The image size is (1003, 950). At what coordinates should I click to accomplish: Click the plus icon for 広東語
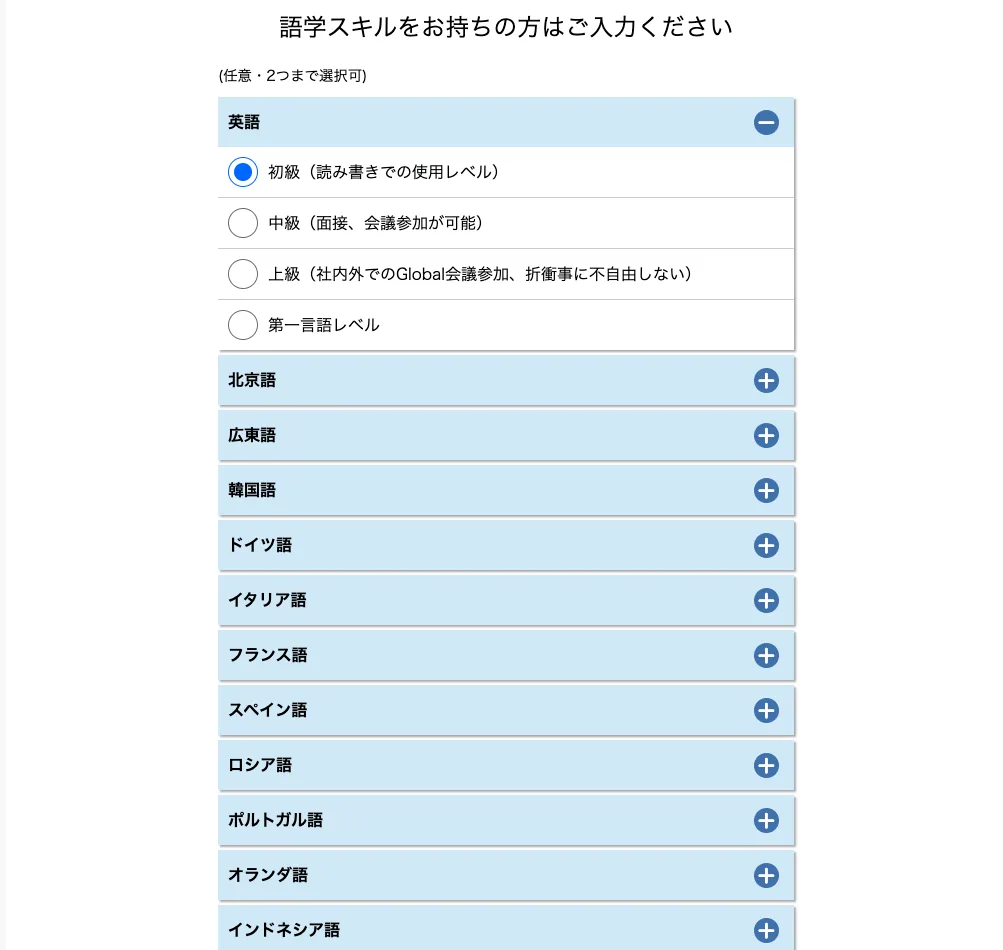click(766, 436)
